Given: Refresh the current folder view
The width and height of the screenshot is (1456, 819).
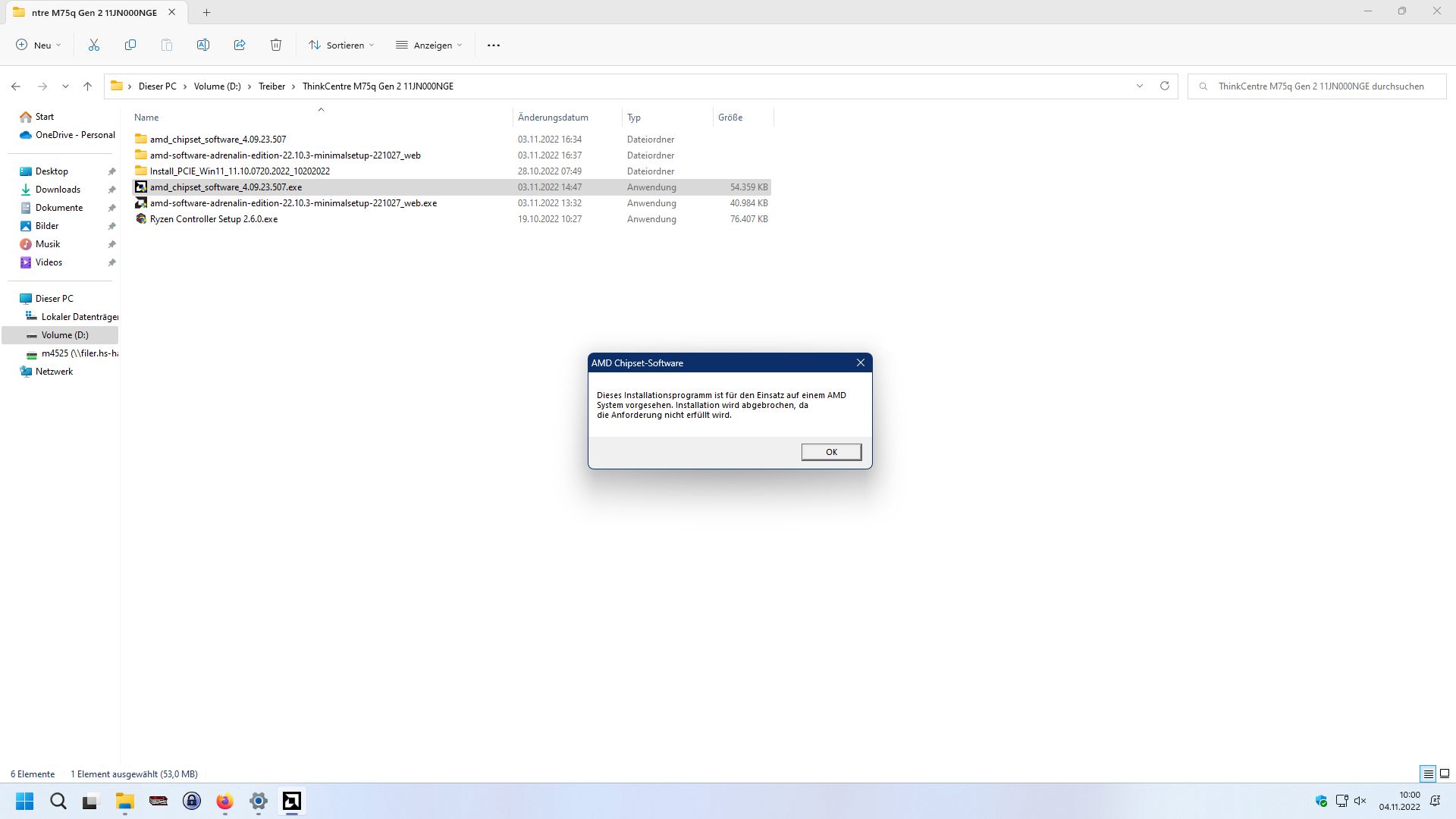Looking at the screenshot, I should pyautogui.click(x=1165, y=86).
